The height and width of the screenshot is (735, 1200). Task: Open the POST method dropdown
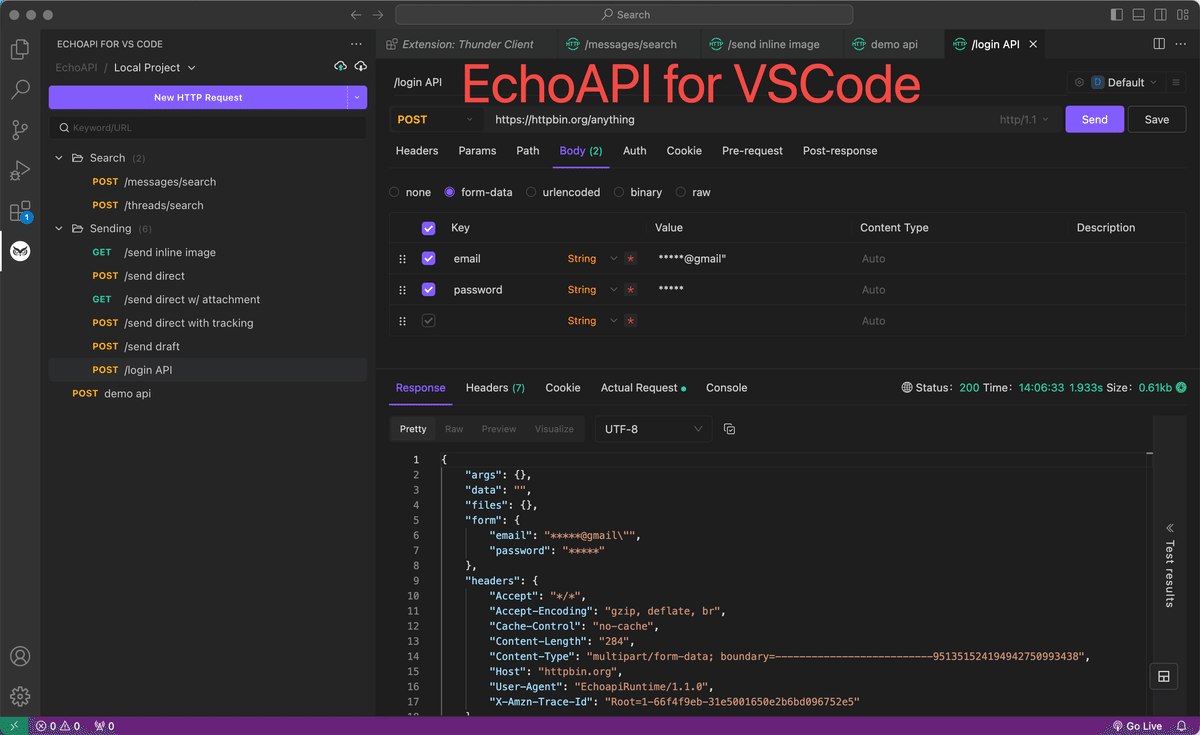436,119
